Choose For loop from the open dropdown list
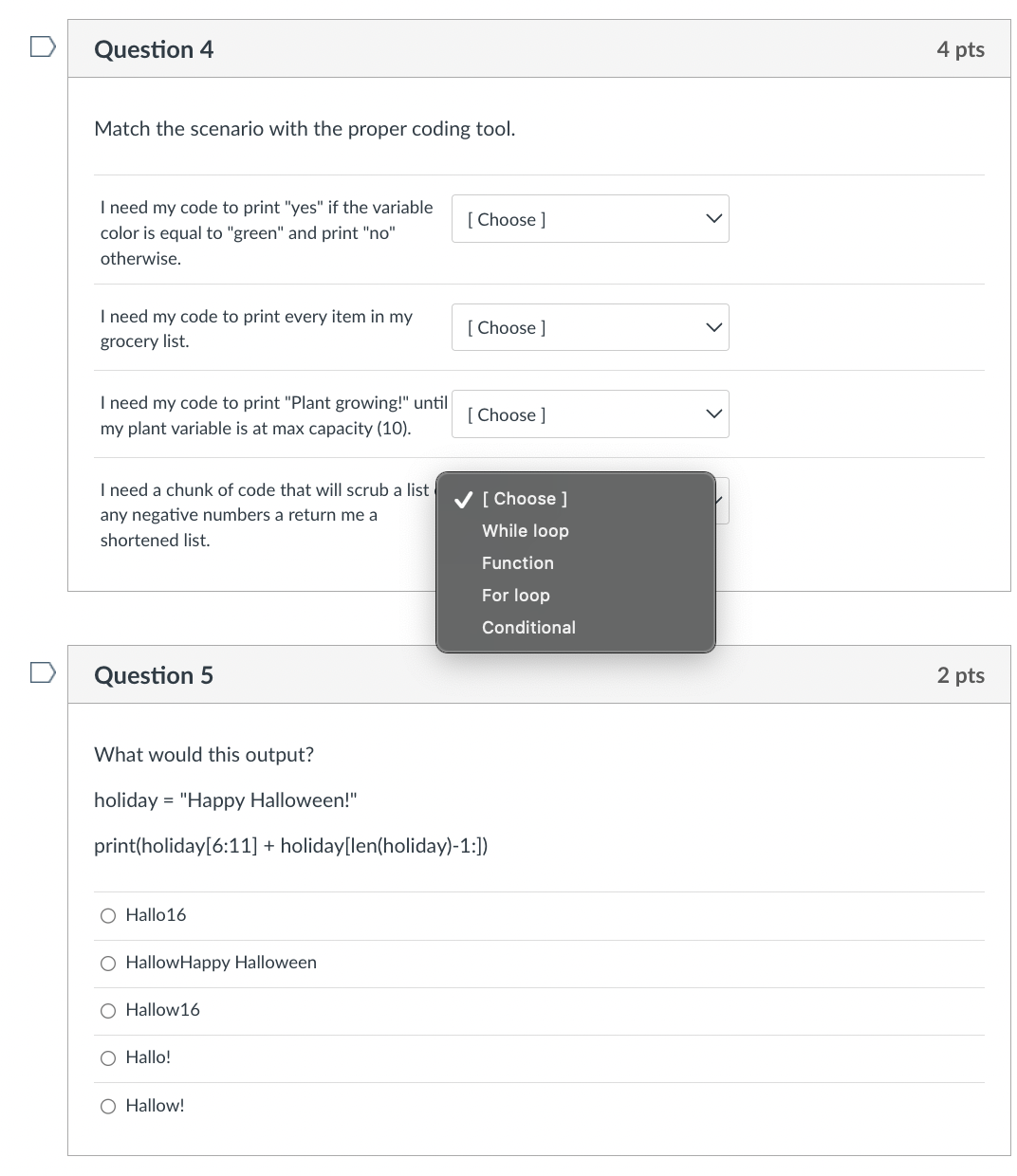 coord(515,595)
